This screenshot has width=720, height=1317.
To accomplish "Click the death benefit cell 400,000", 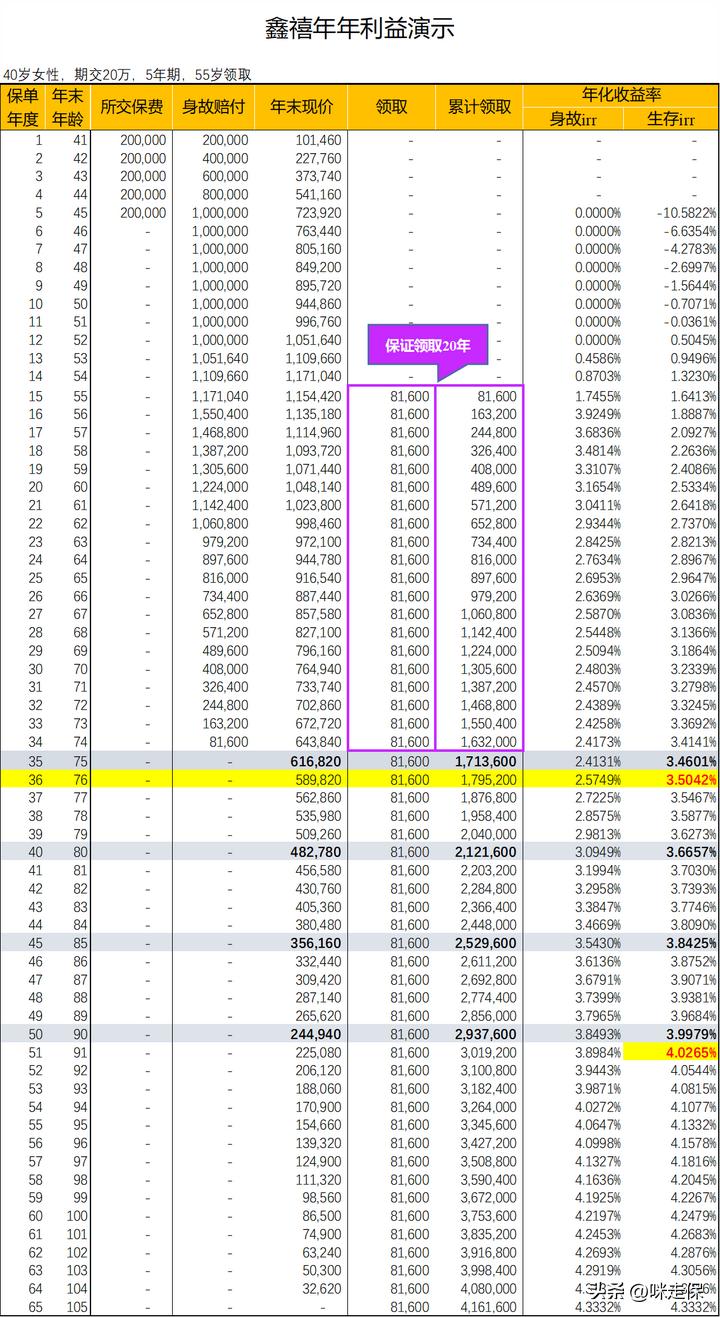I will [x=225, y=158].
